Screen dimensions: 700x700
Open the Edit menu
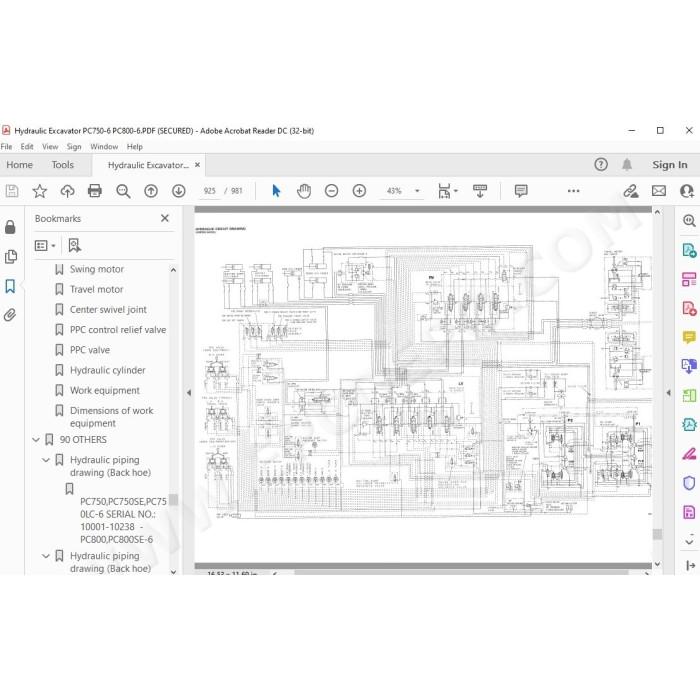[27, 146]
